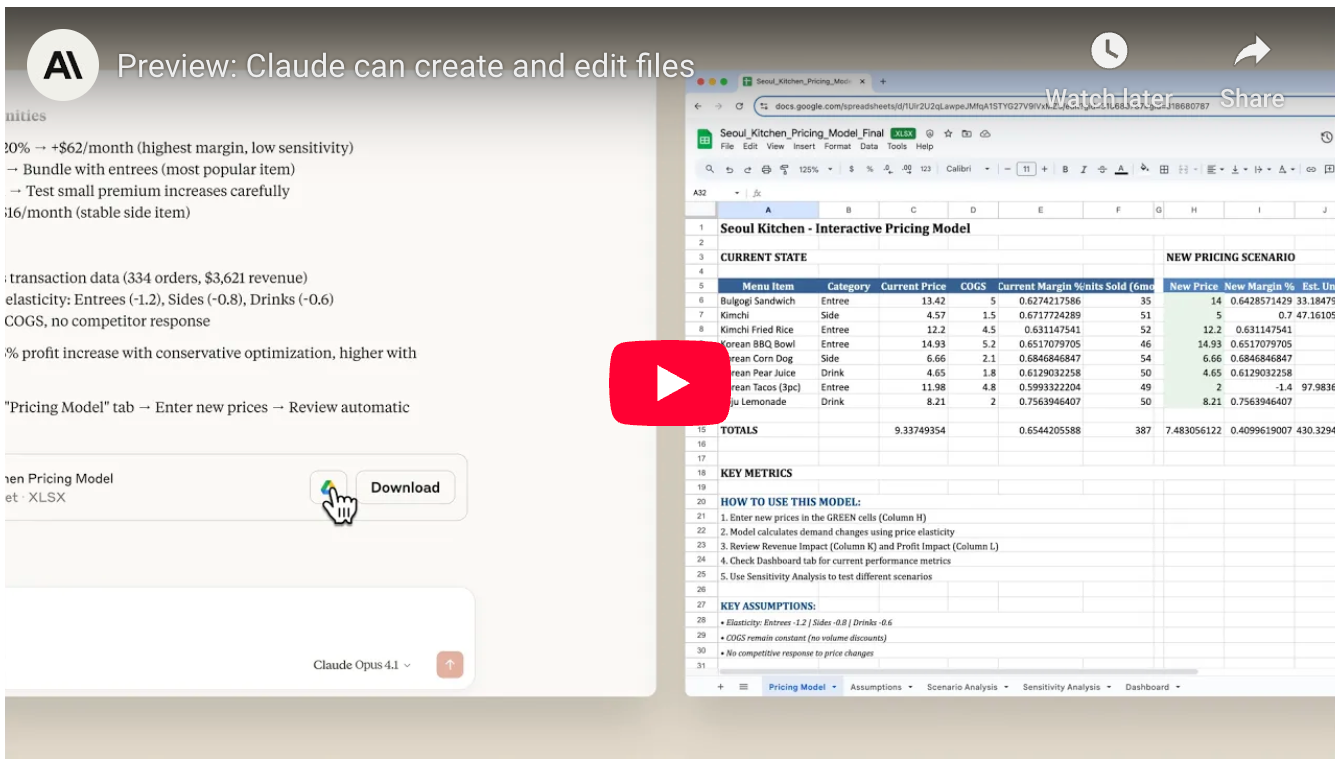Add a new sheet with plus
This screenshot has height=764, width=1344.
720,687
